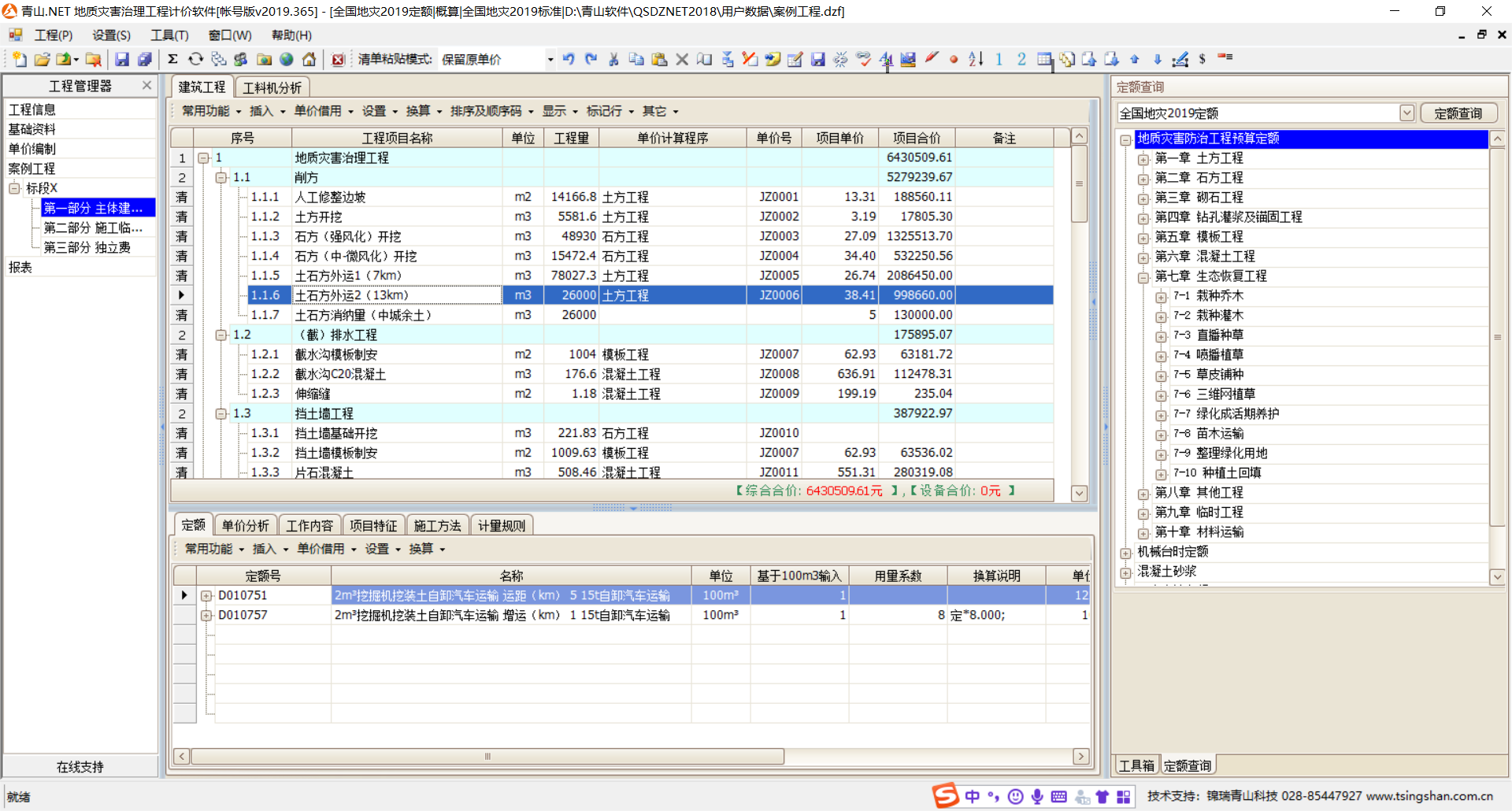This screenshot has height=811, width=1512.
Task: Click the A-Z sort icon in toolbar
Action: coord(976,59)
